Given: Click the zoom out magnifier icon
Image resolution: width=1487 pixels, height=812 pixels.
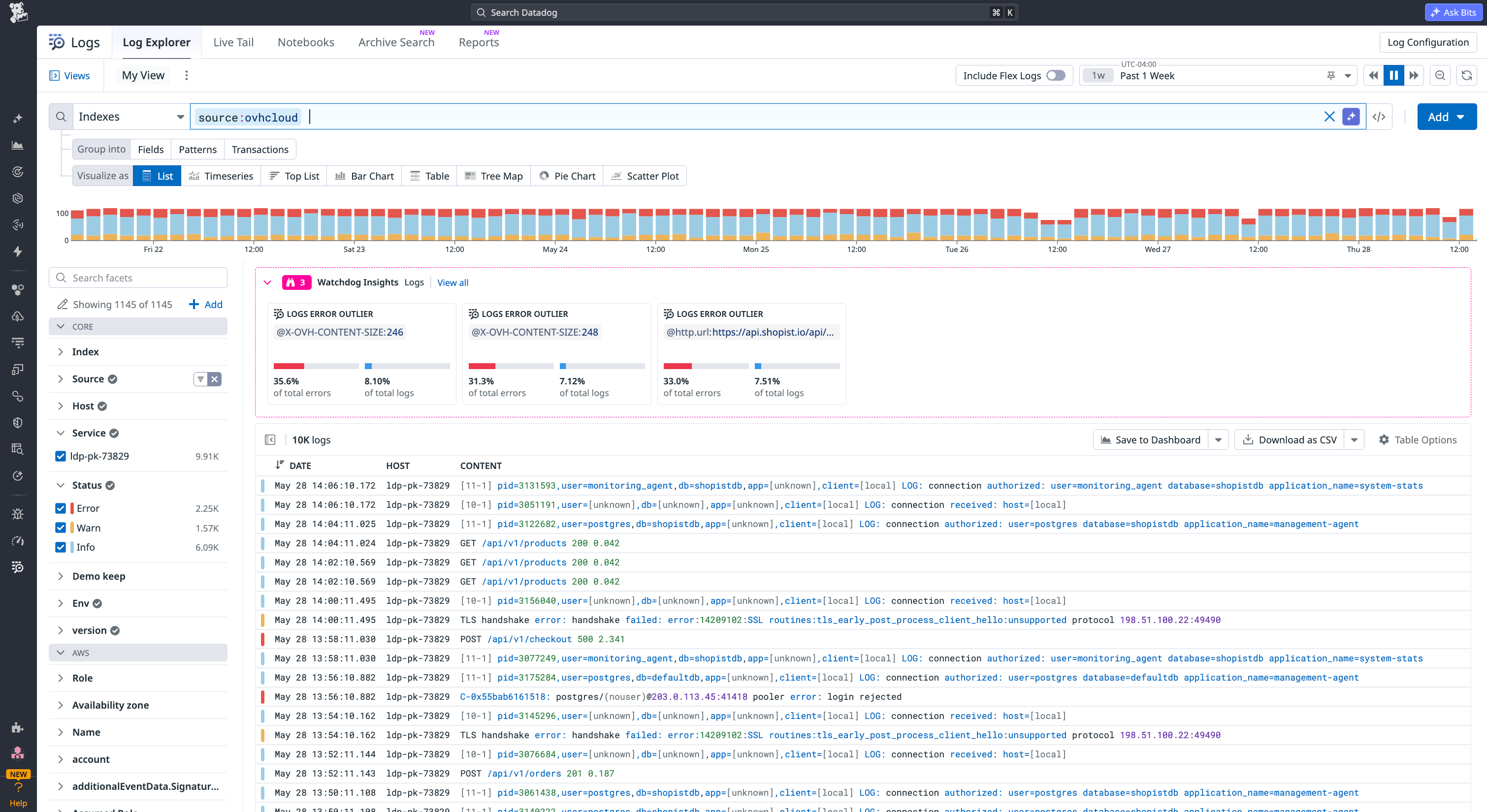Looking at the screenshot, I should tap(1440, 76).
